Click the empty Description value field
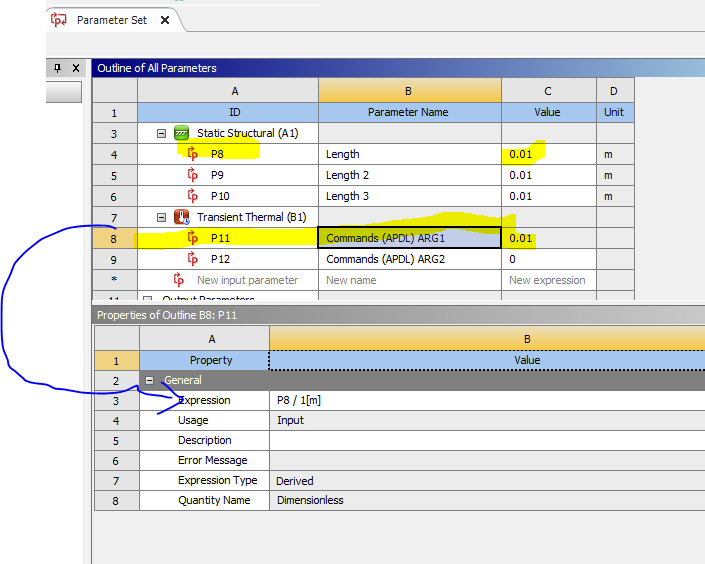705x564 pixels. (x=487, y=440)
